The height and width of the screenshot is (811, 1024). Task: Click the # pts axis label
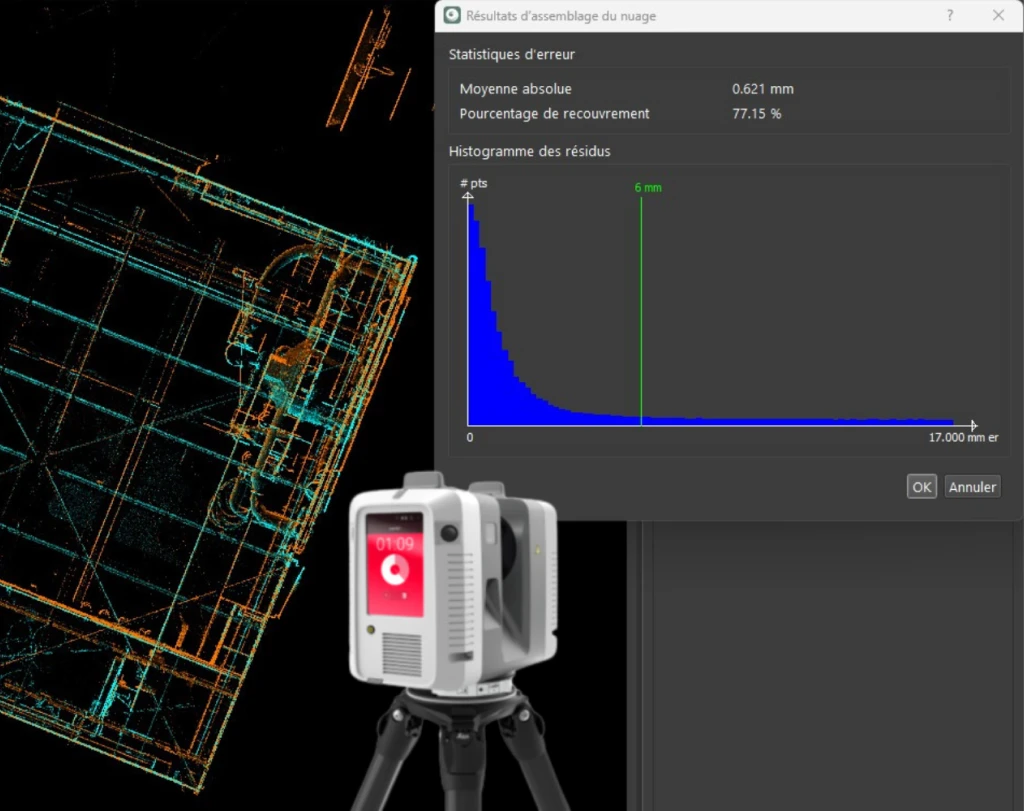pyautogui.click(x=473, y=183)
